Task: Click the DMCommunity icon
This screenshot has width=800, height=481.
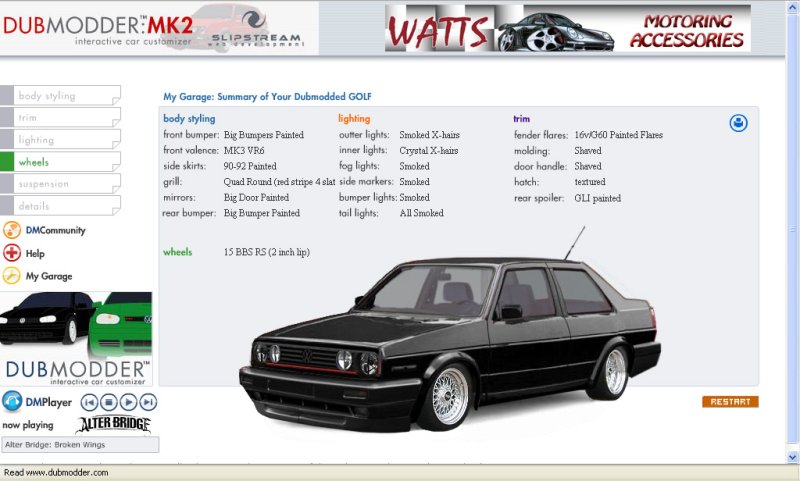Action: pyautogui.click(x=12, y=230)
